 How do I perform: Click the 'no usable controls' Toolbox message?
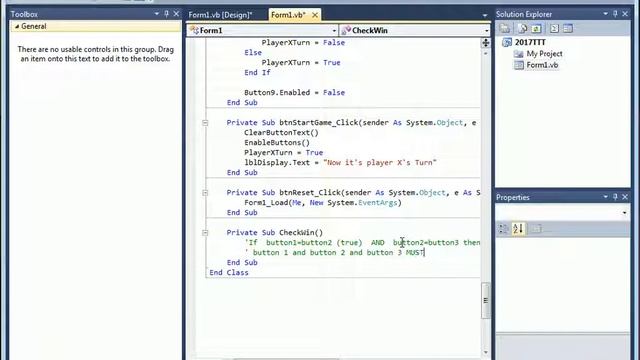[x=96, y=54]
